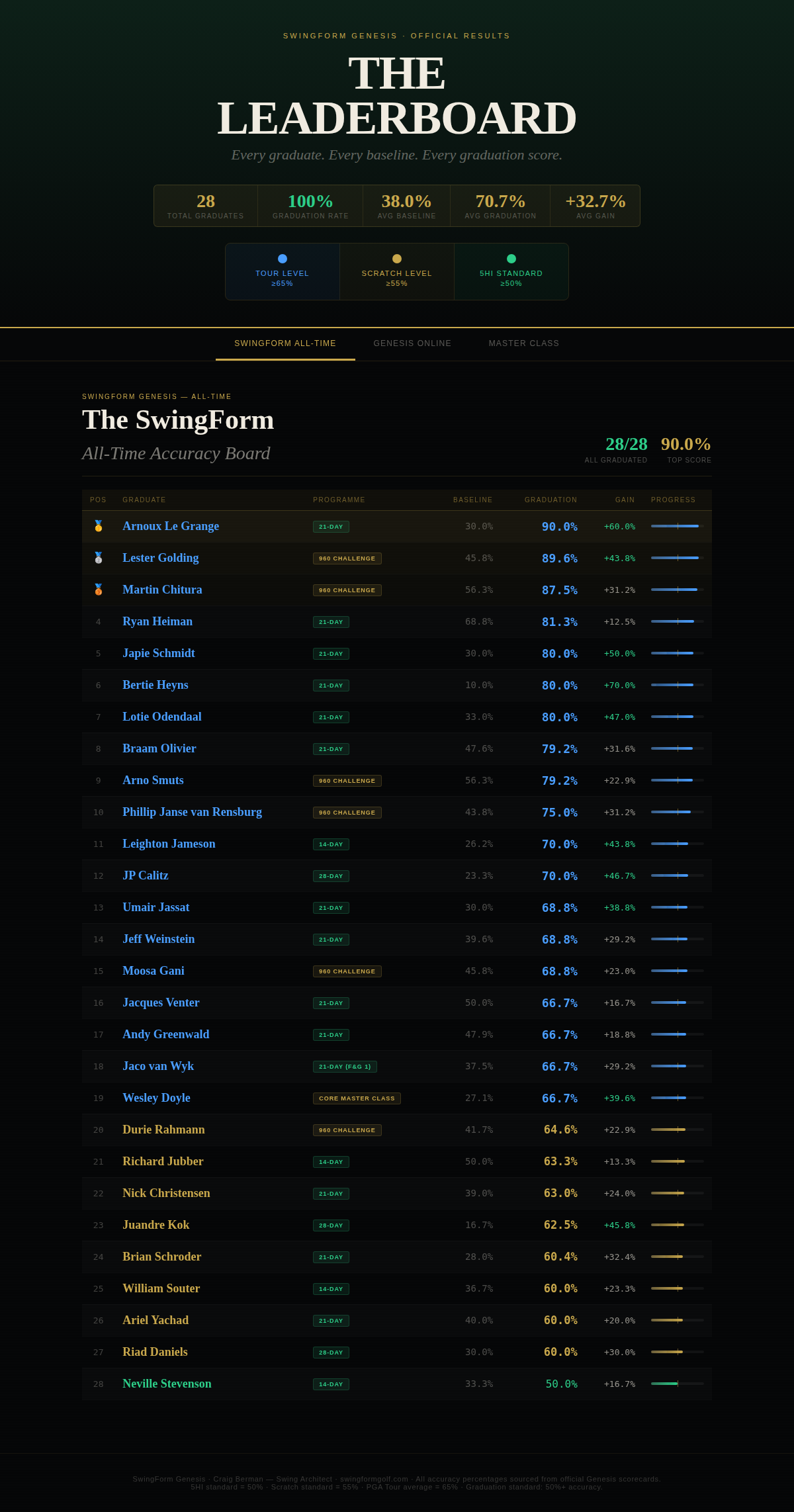Open the Master Class tab
The image size is (794, 1512).
[524, 343]
